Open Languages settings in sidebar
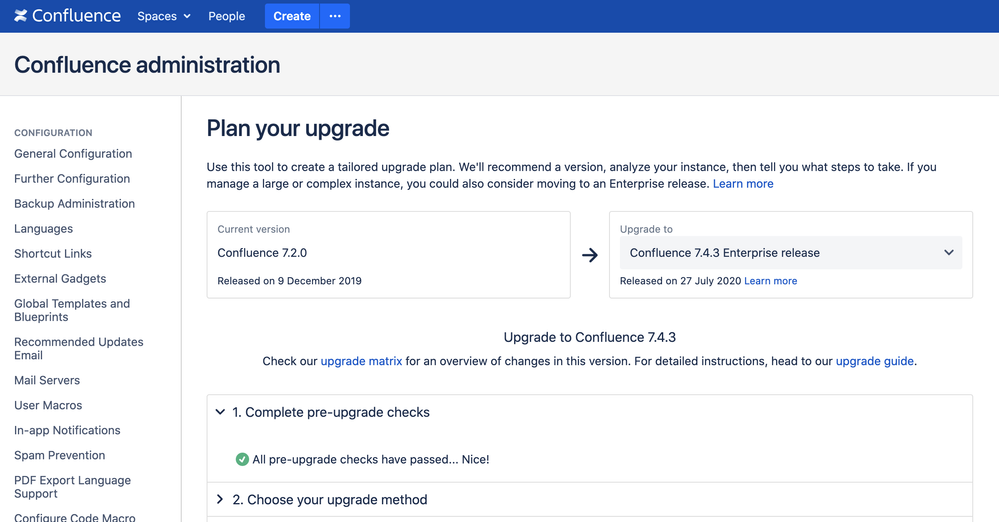Screen dimensions: 999x522 coord(43,228)
